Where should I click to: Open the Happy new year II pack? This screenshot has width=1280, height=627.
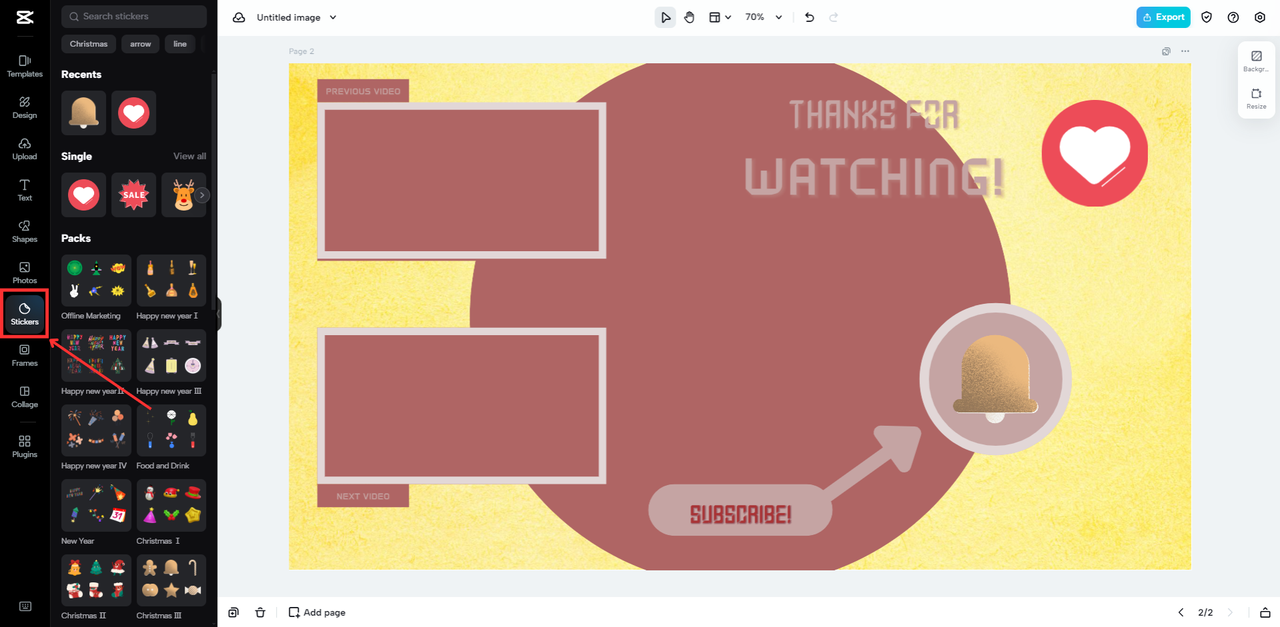click(96, 355)
